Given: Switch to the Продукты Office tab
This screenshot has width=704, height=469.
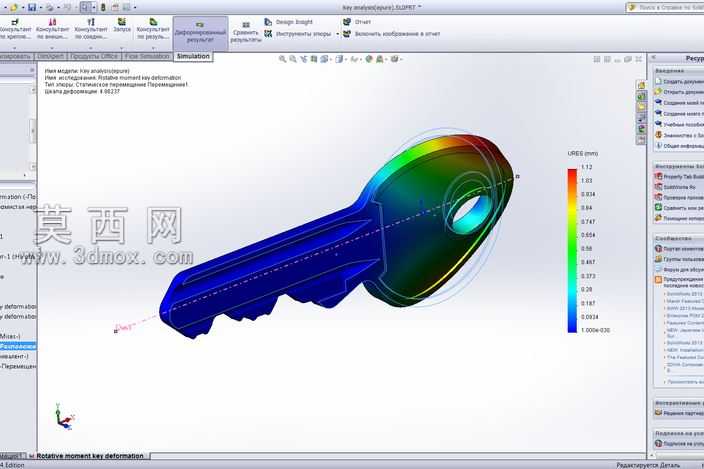Looking at the screenshot, I should (94, 56).
